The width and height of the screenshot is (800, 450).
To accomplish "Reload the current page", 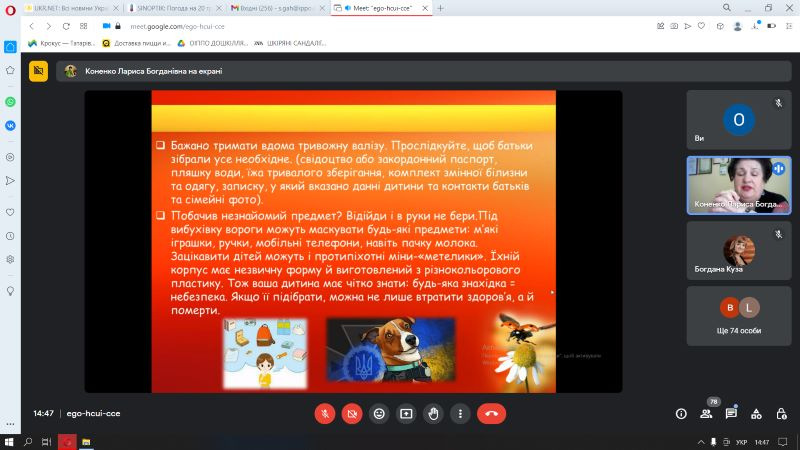I will click(66, 26).
